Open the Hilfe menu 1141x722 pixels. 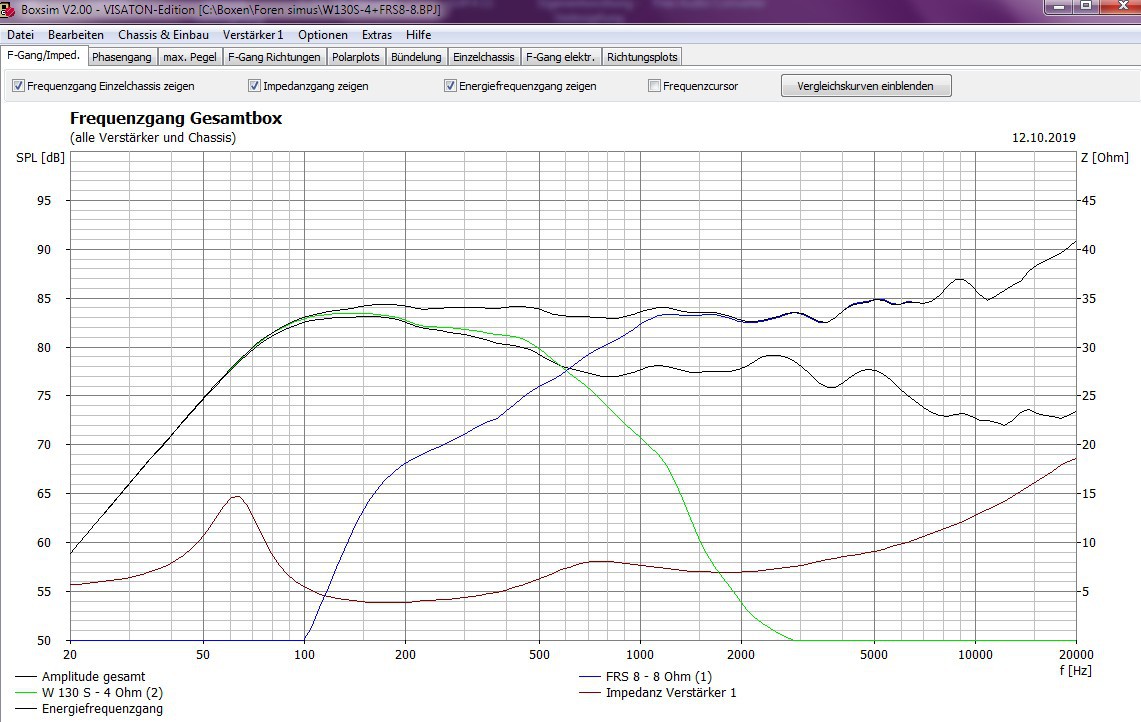click(x=418, y=34)
